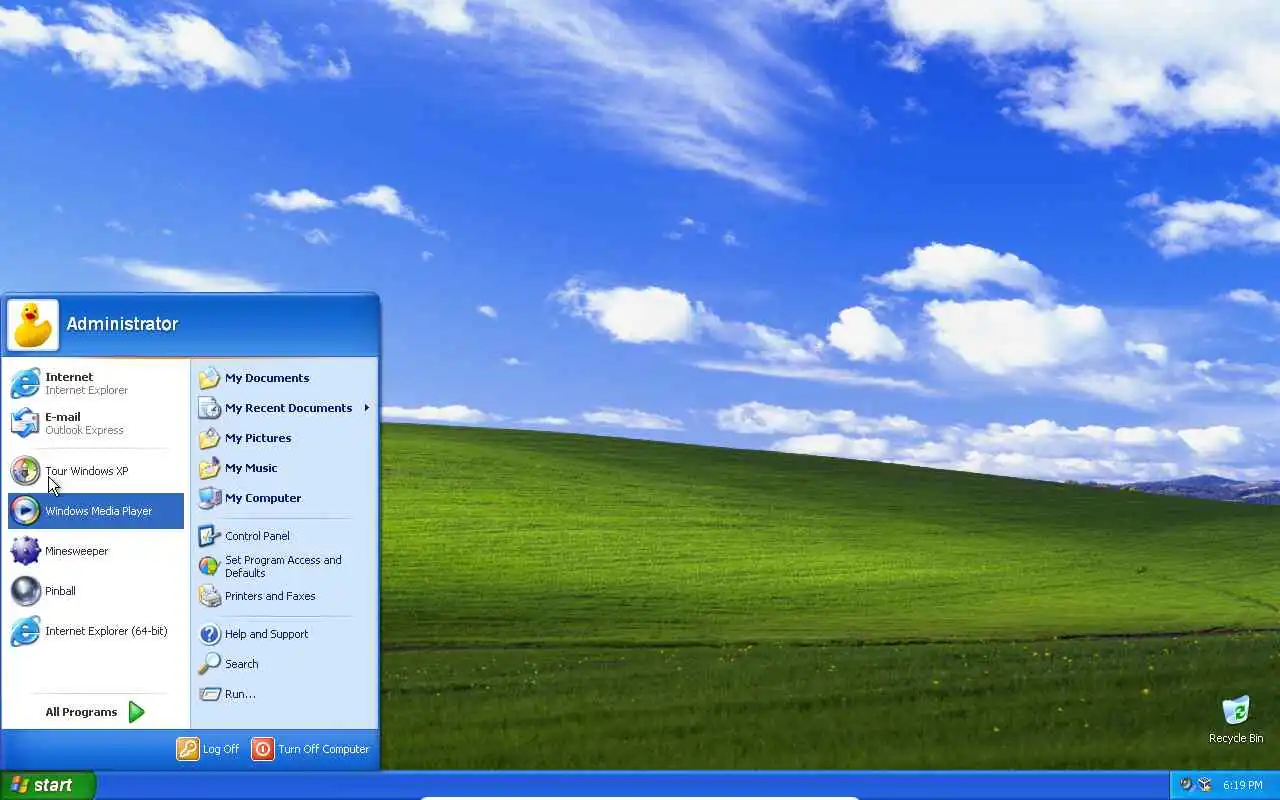Launch the Minesweeper game
1280x800 pixels.
coord(96,551)
